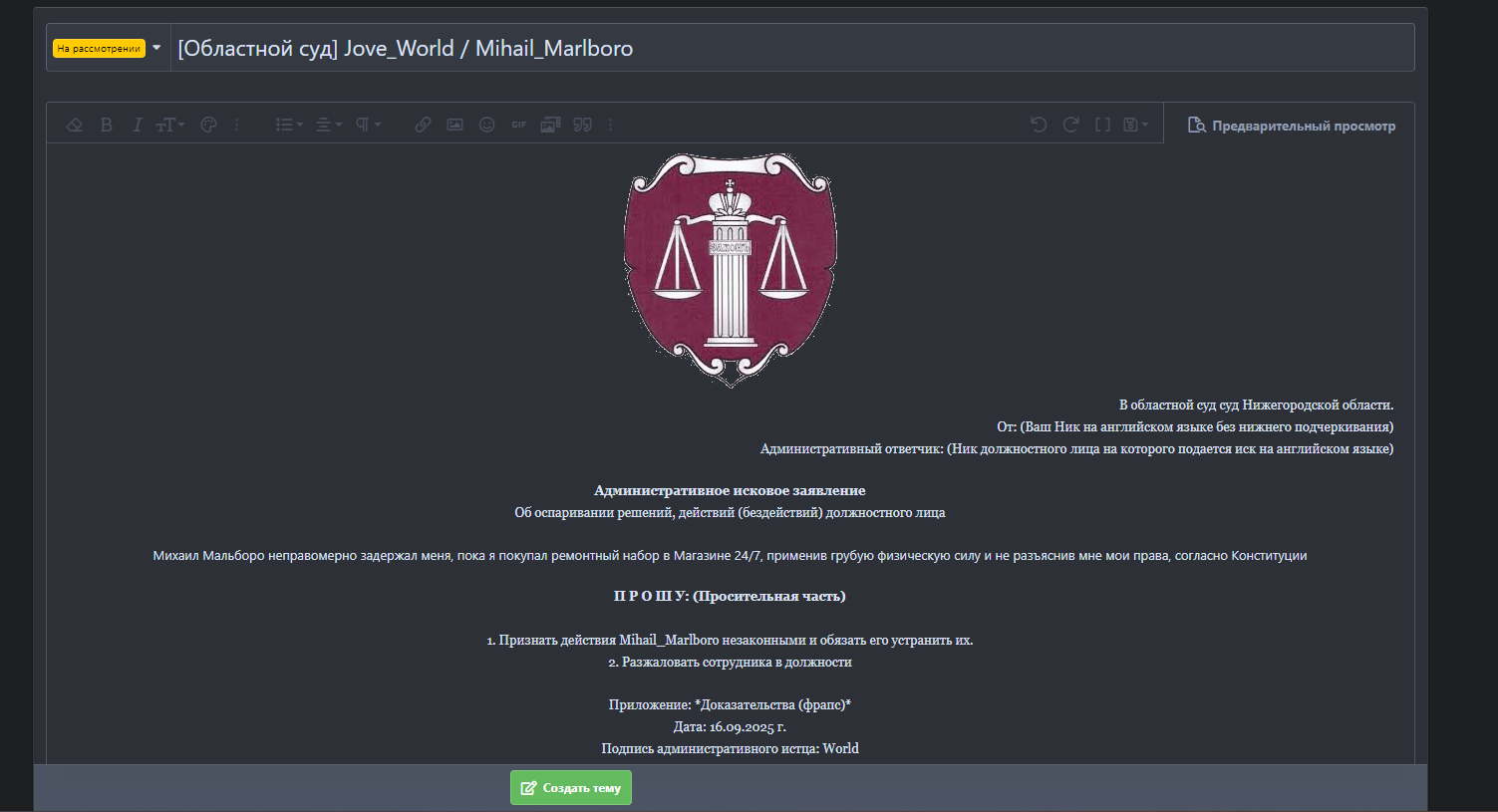Screen dimensions: 1498x812
Task: Open paragraph format dropdown
Action: coord(368,125)
